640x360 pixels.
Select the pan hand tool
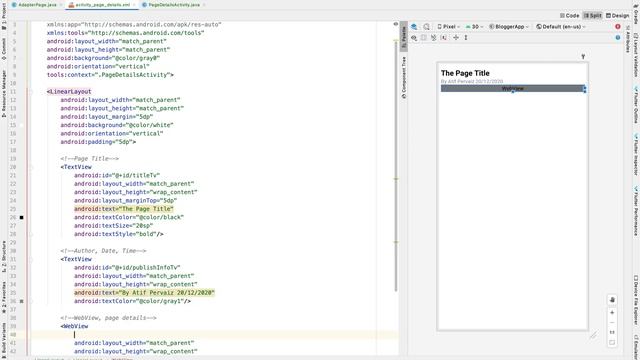click(612, 300)
